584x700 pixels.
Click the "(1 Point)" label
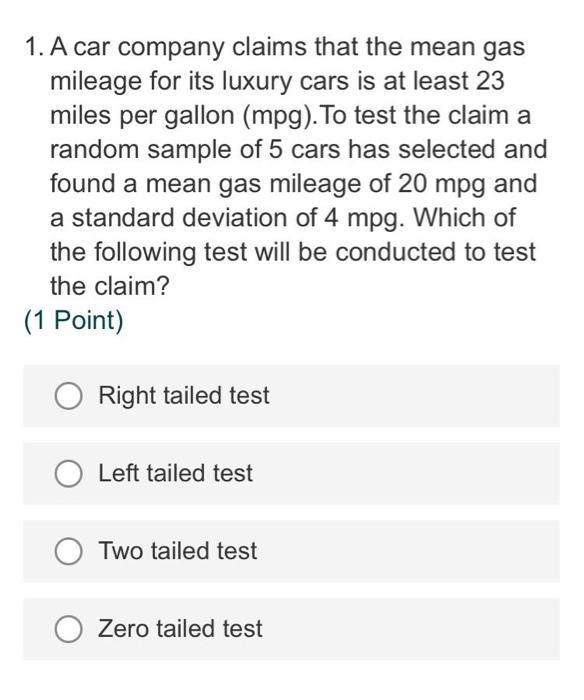coord(74,321)
